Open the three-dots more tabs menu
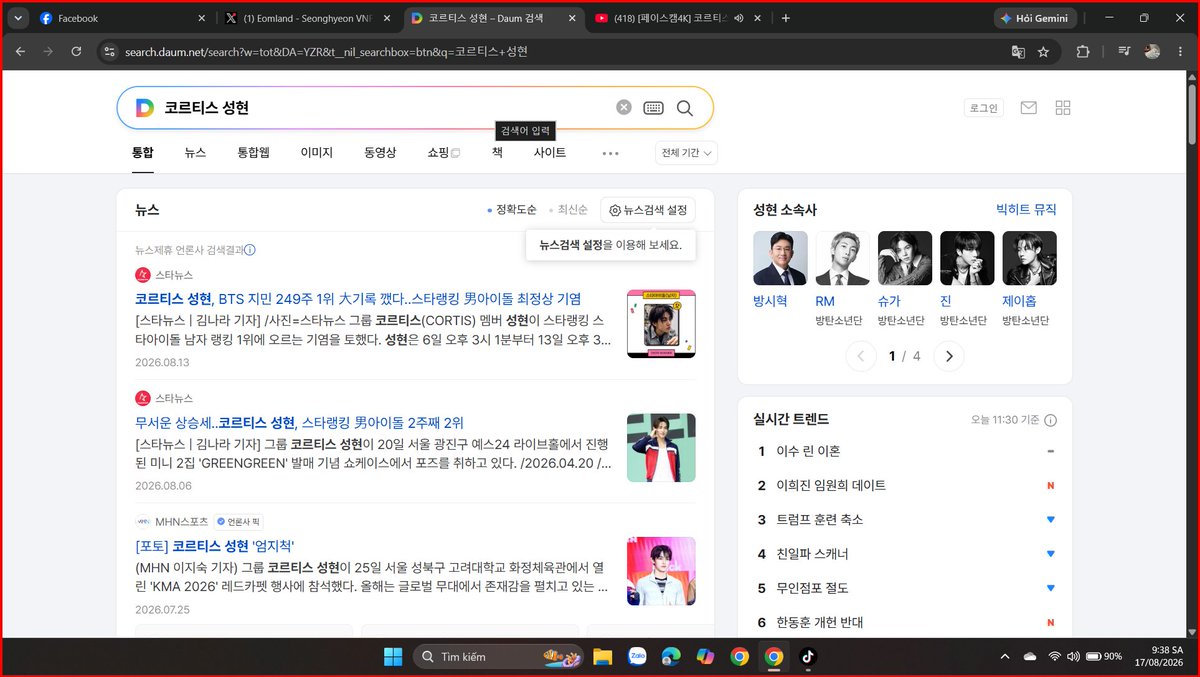Viewport: 1200px width, 677px height. (x=611, y=154)
